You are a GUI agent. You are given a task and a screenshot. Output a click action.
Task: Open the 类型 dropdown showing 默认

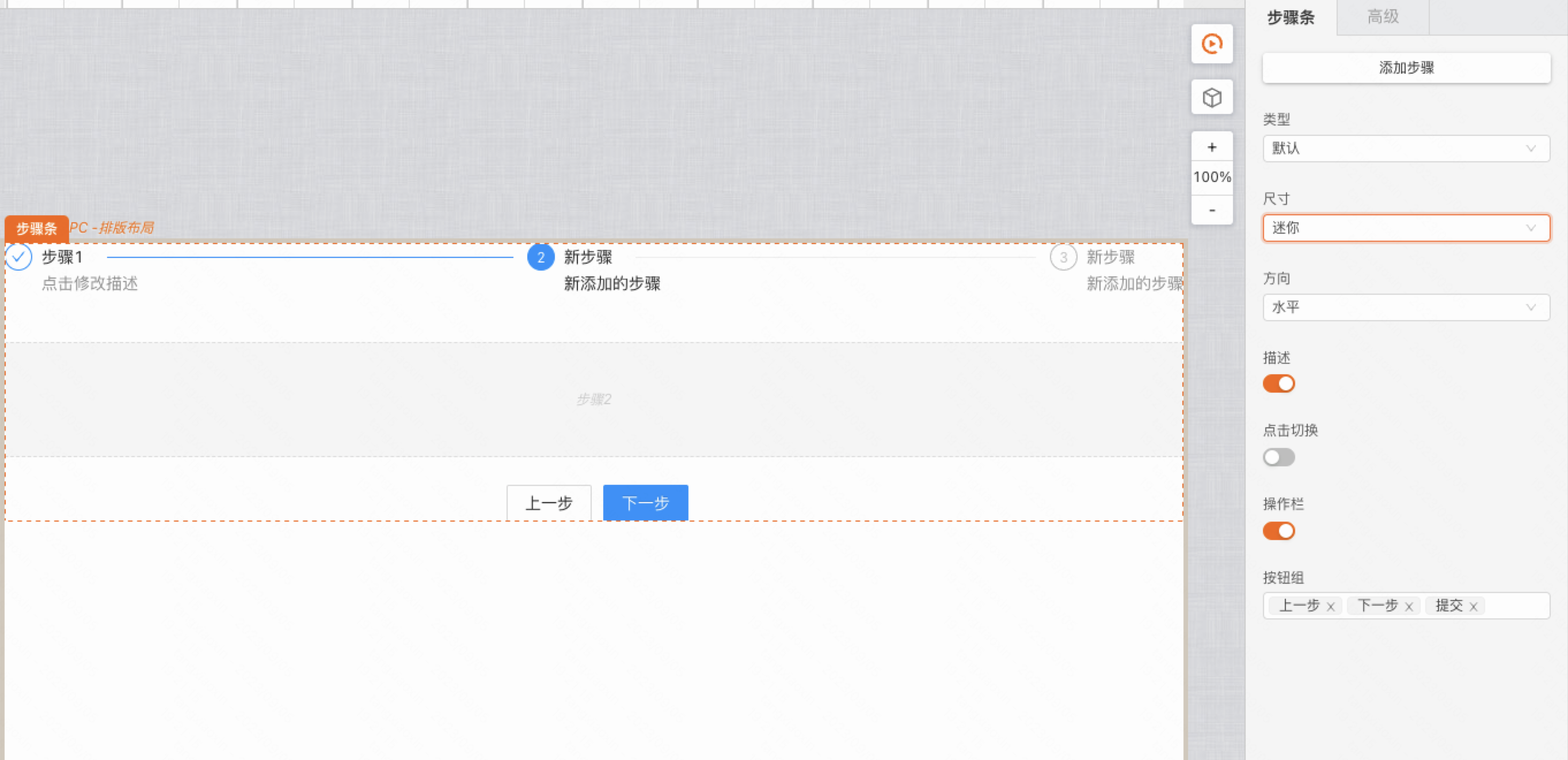[x=1406, y=149]
